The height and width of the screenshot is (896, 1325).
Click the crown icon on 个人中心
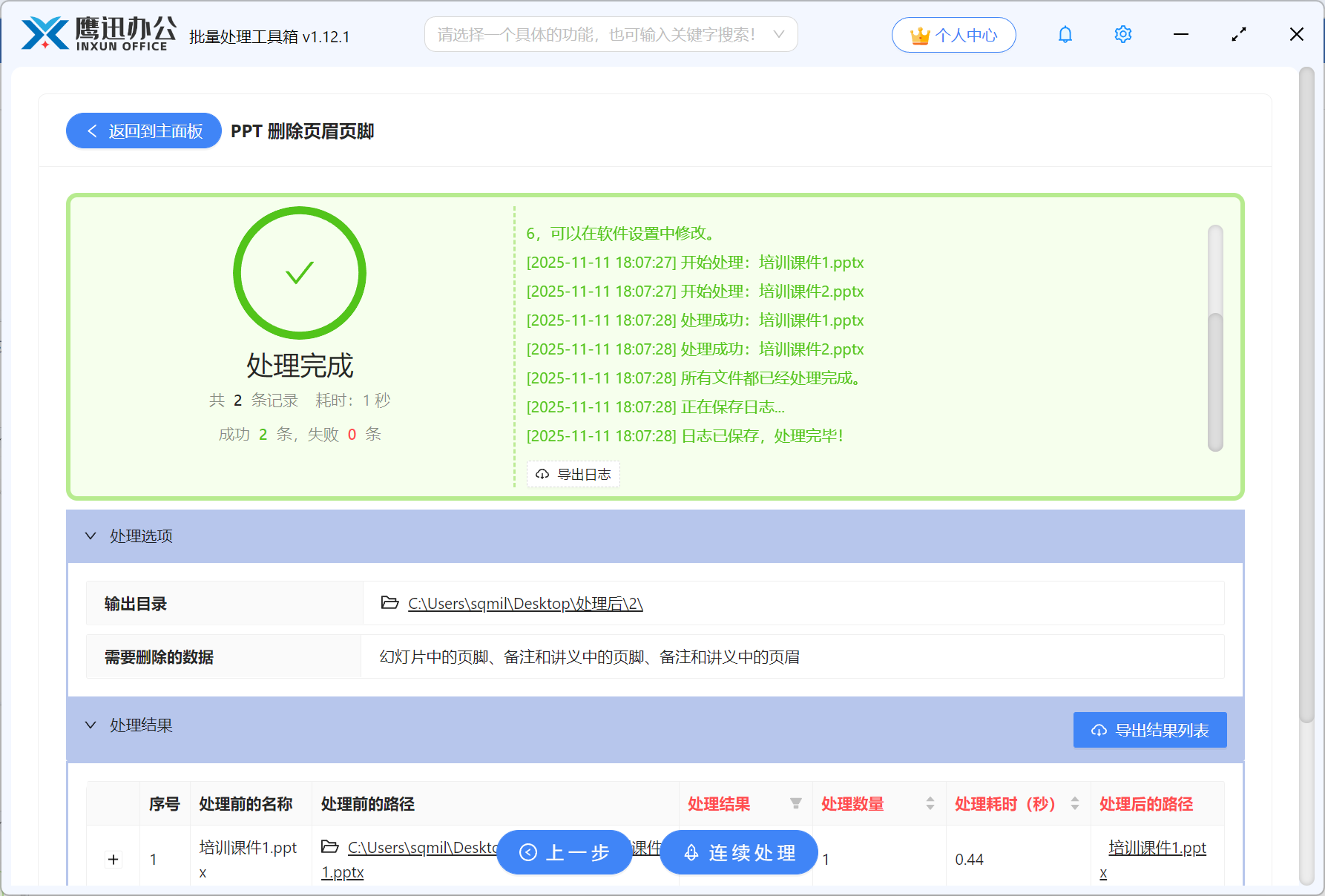[919, 34]
